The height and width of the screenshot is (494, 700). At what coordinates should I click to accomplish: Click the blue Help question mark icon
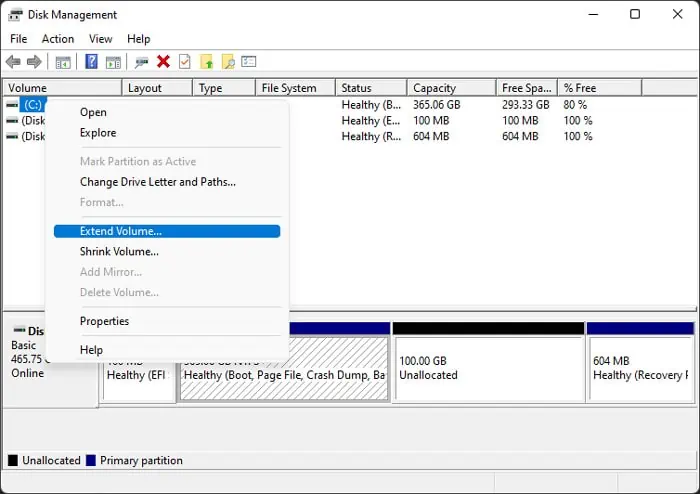[x=92, y=62]
